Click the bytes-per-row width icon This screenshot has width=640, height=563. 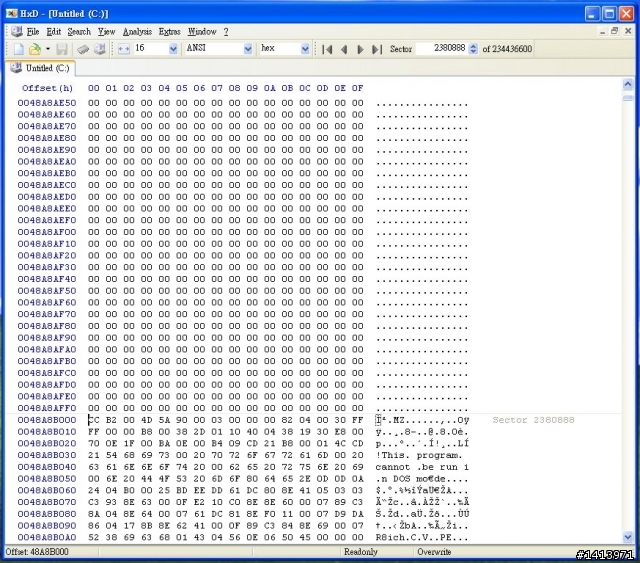[124, 49]
